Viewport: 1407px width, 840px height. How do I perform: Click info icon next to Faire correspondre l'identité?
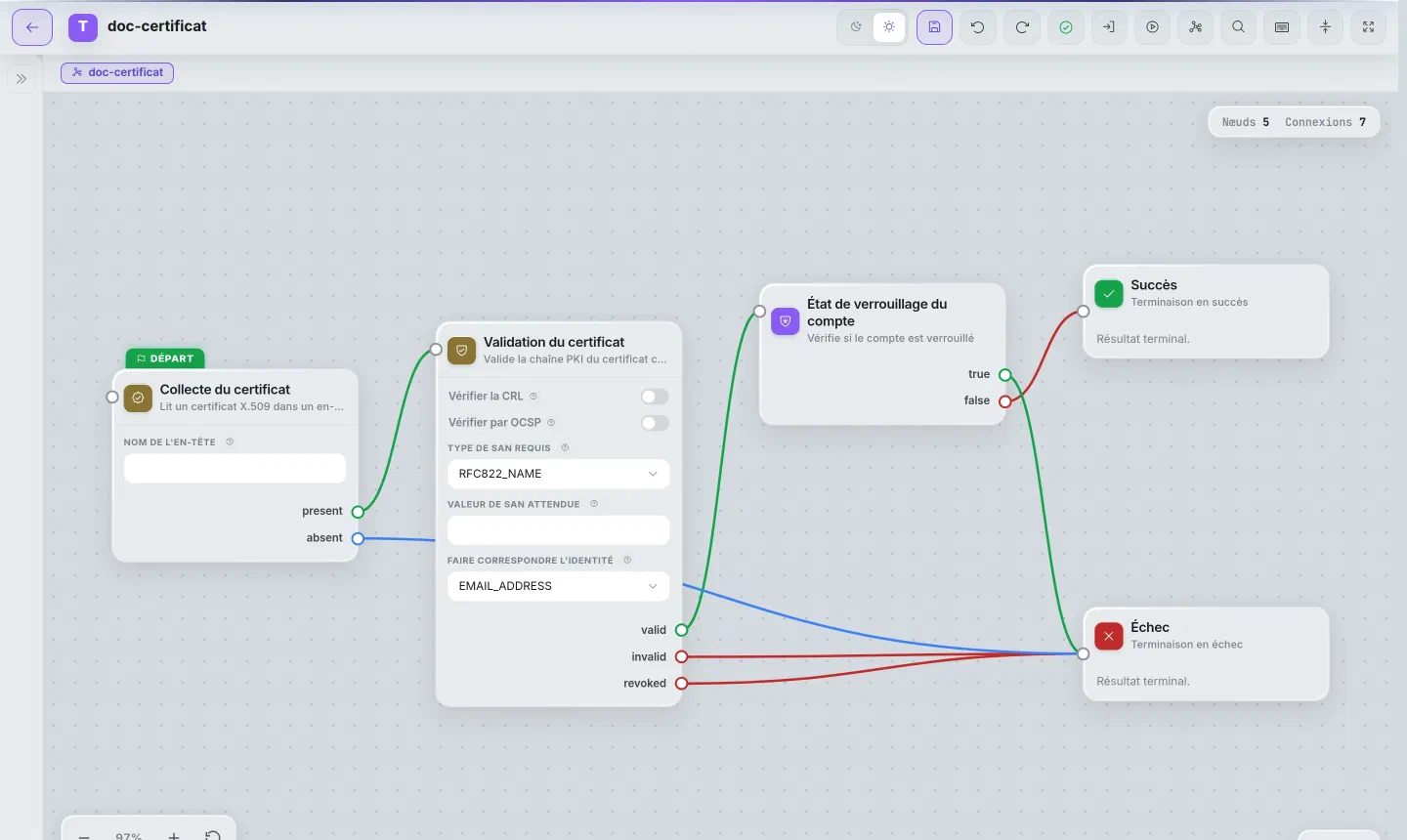tap(627, 560)
